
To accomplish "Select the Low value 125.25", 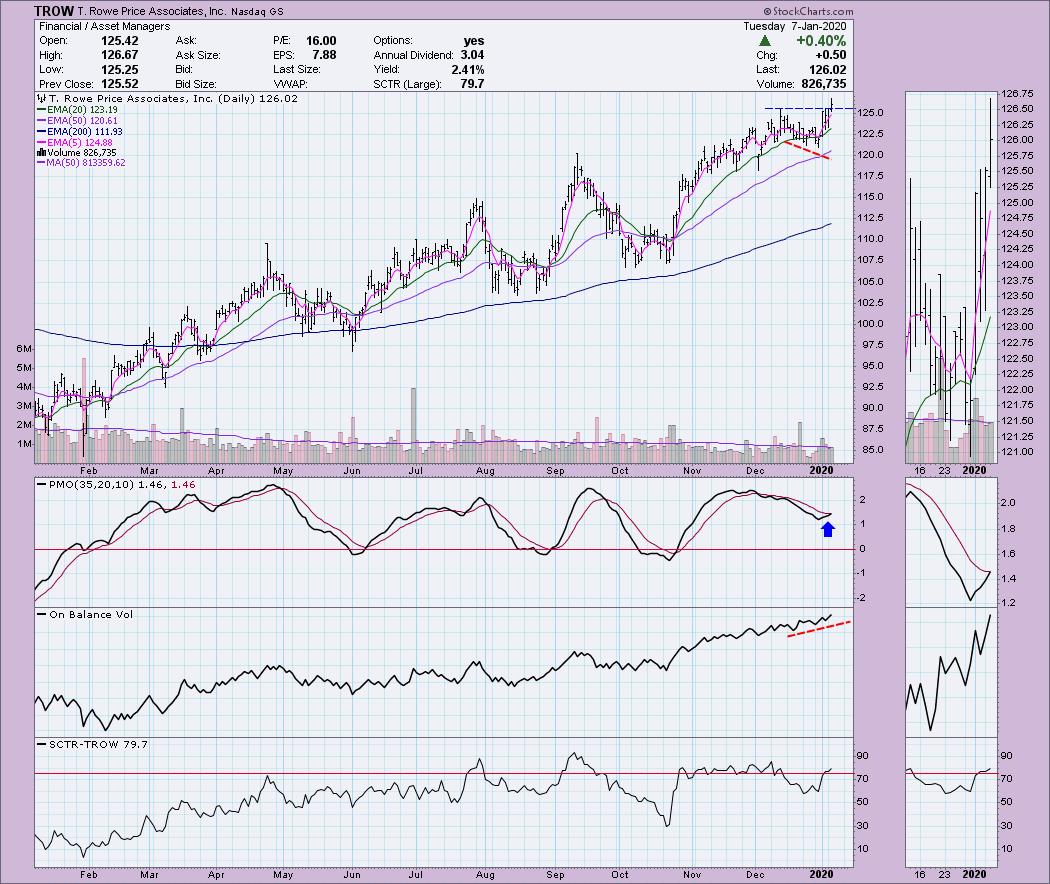I will coord(119,70).
